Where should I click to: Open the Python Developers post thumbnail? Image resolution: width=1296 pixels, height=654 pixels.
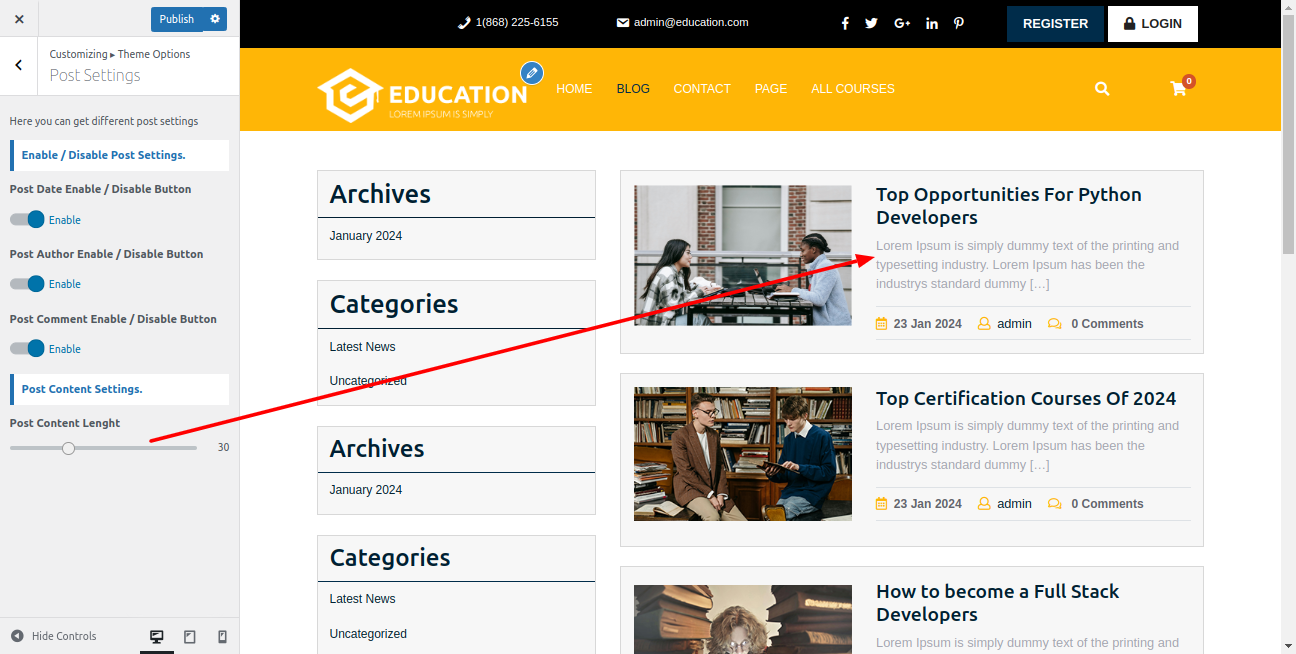tap(742, 255)
